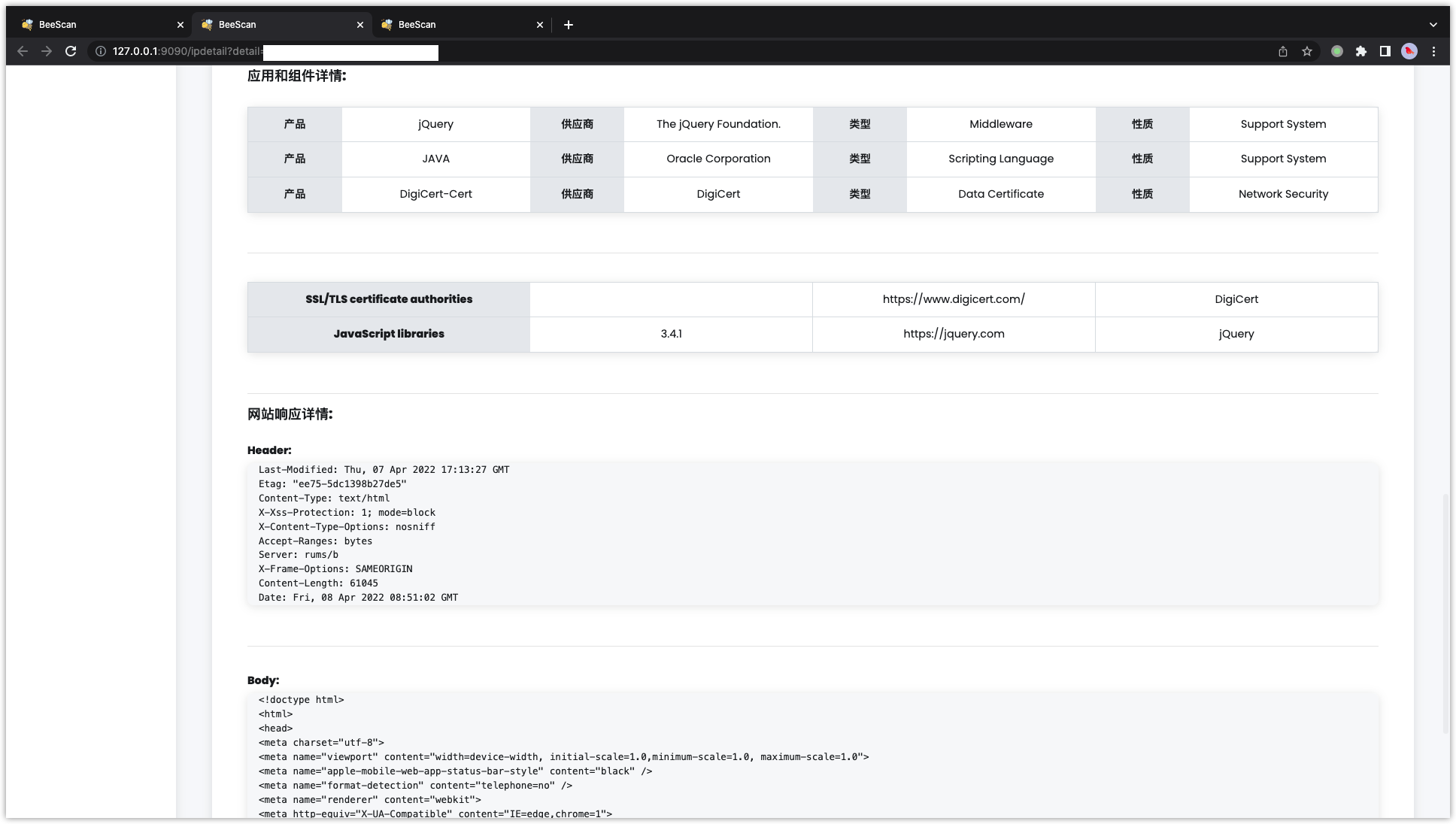Reload the current page
This screenshot has height=824, width=1456.
tap(71, 51)
